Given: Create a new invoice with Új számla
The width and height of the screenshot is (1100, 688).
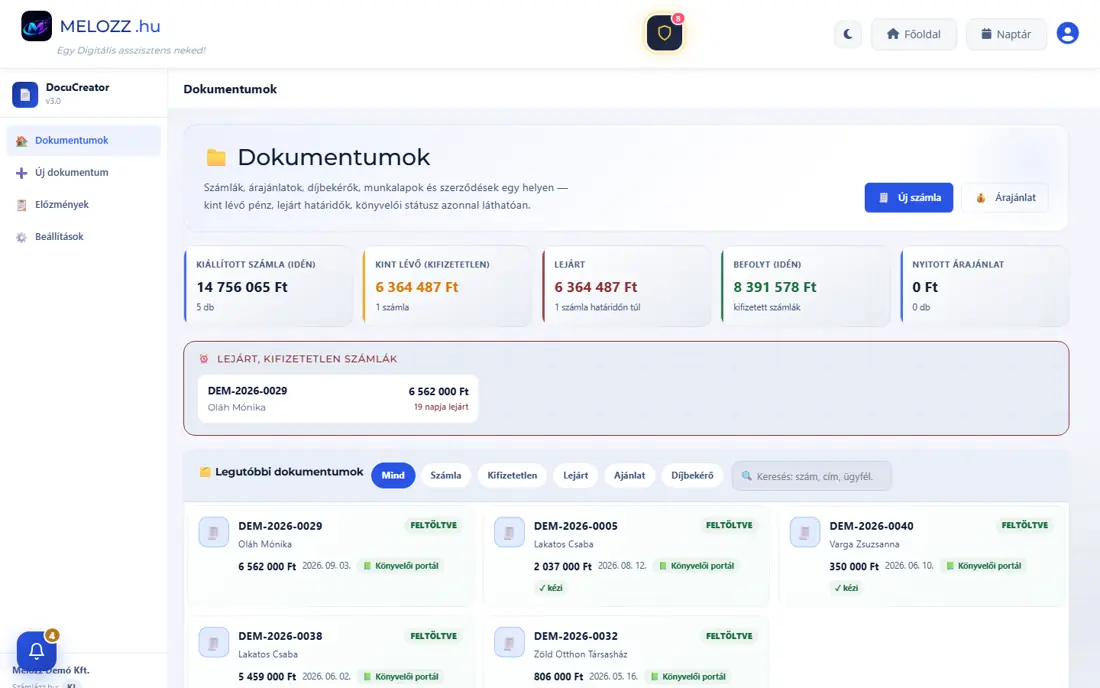Looking at the screenshot, I should click(x=908, y=198).
